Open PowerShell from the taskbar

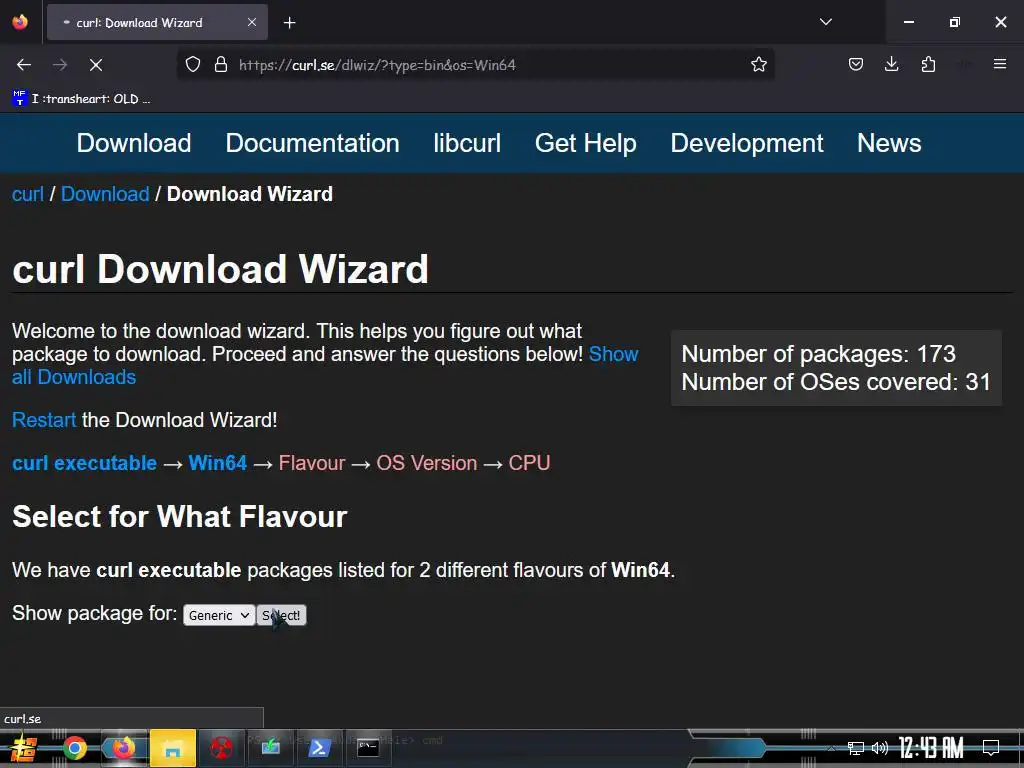319,748
